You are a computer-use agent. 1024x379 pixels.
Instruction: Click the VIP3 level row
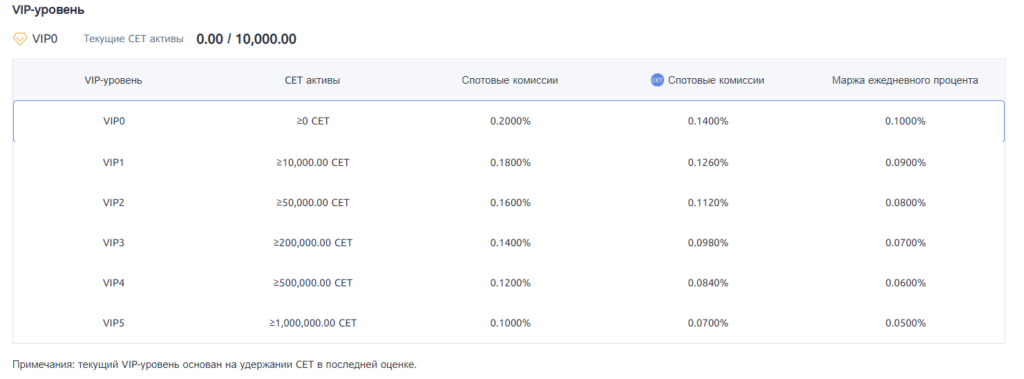[x=509, y=243]
